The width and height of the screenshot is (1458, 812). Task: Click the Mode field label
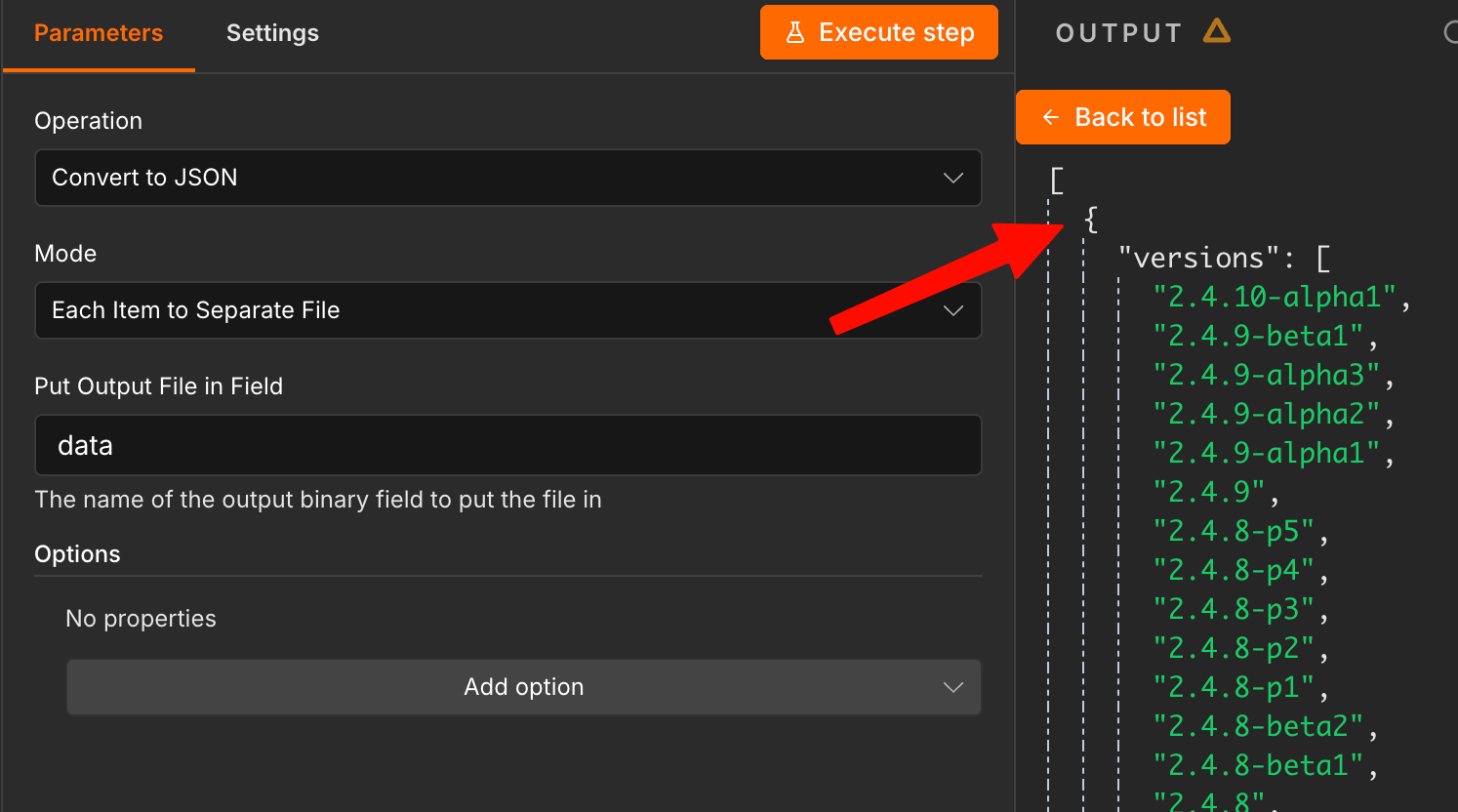coord(65,254)
